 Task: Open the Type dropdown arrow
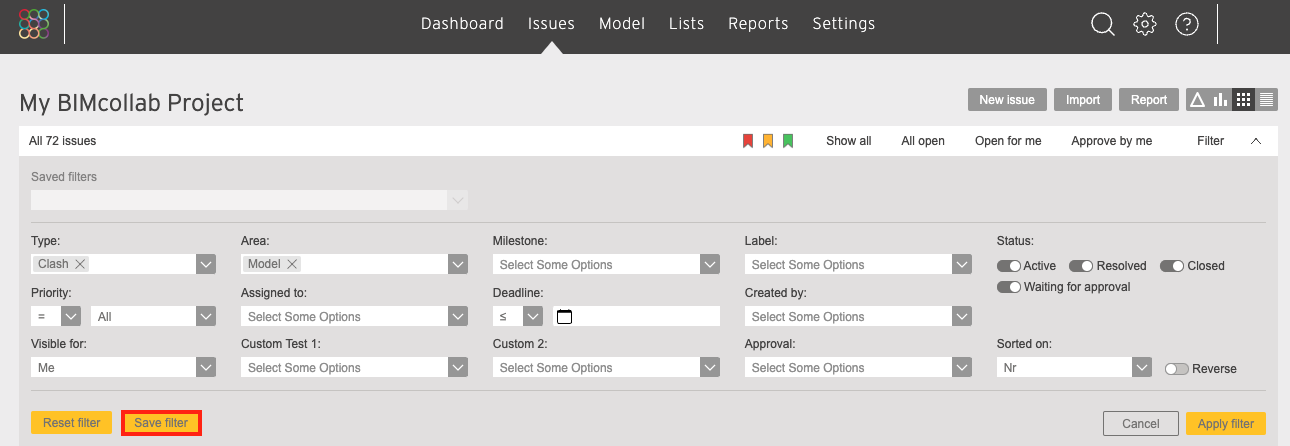(x=206, y=264)
